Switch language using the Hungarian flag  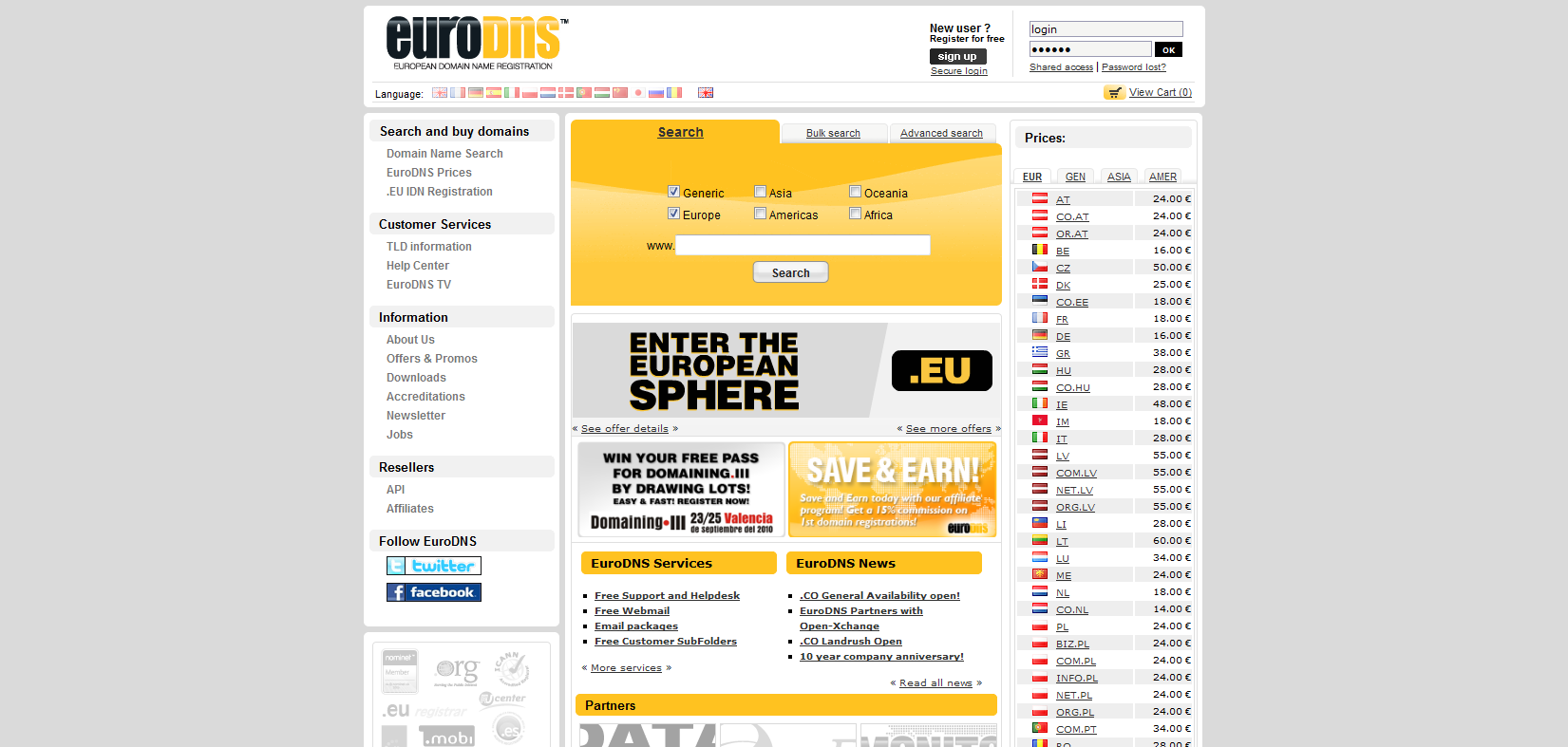[602, 92]
